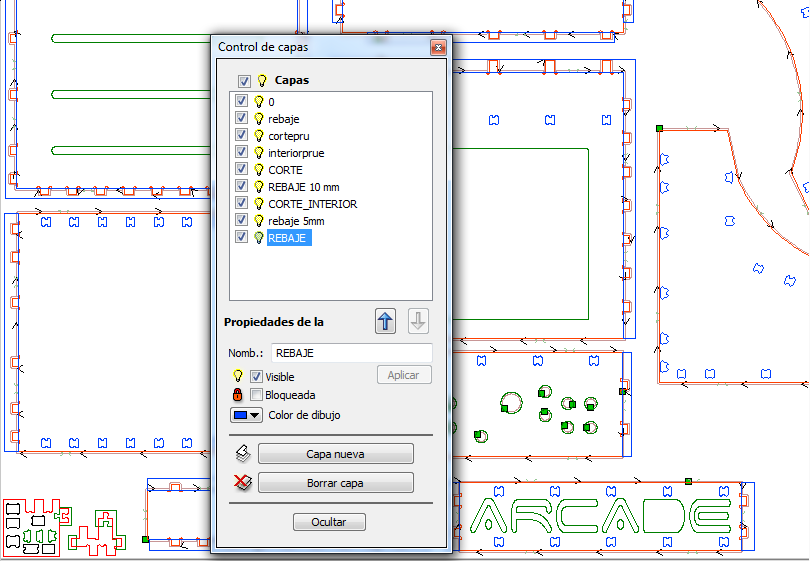Uncheck the selected REBAJE layer checkbox

[241, 237]
